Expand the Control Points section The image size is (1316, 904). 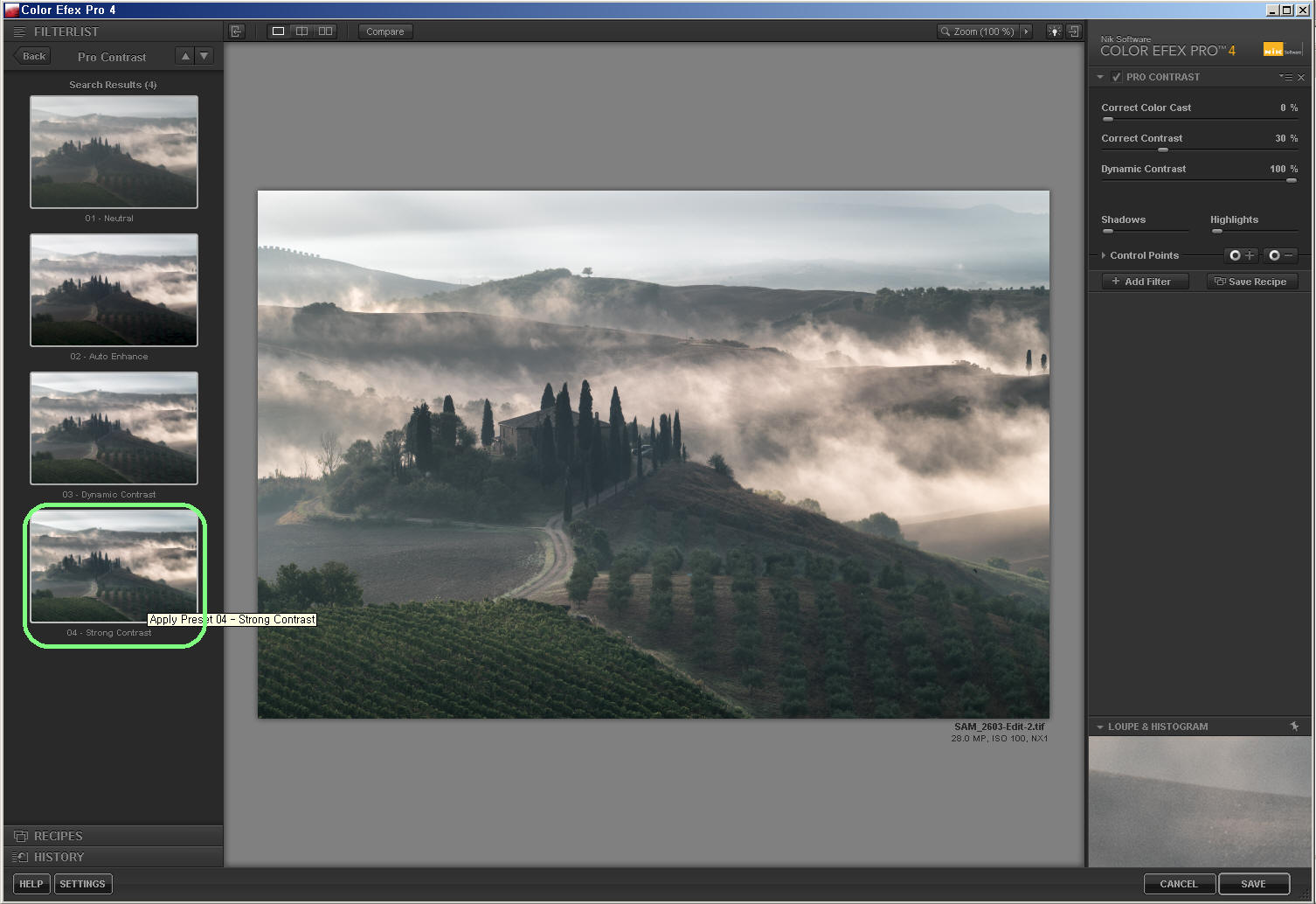click(1104, 255)
